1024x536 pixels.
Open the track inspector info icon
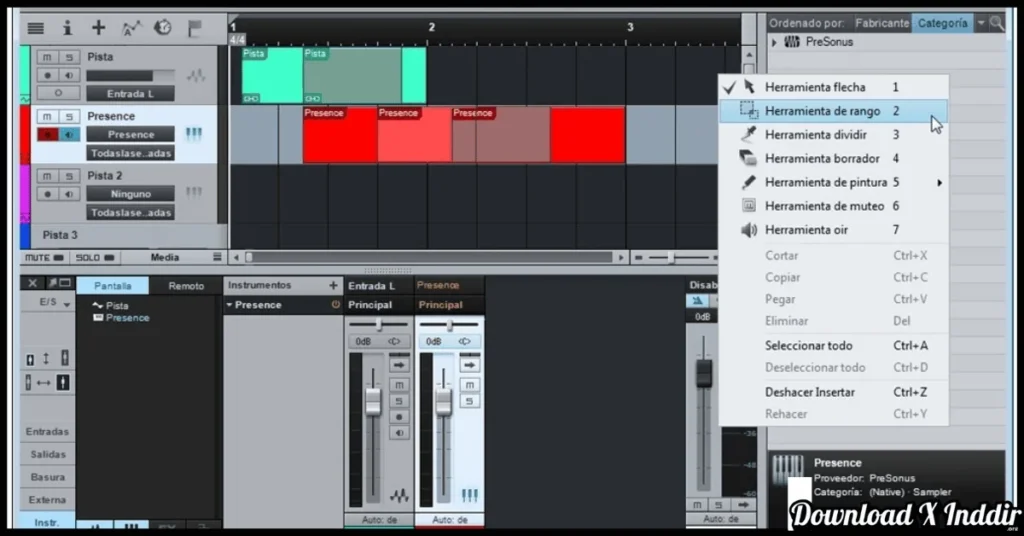(67, 28)
